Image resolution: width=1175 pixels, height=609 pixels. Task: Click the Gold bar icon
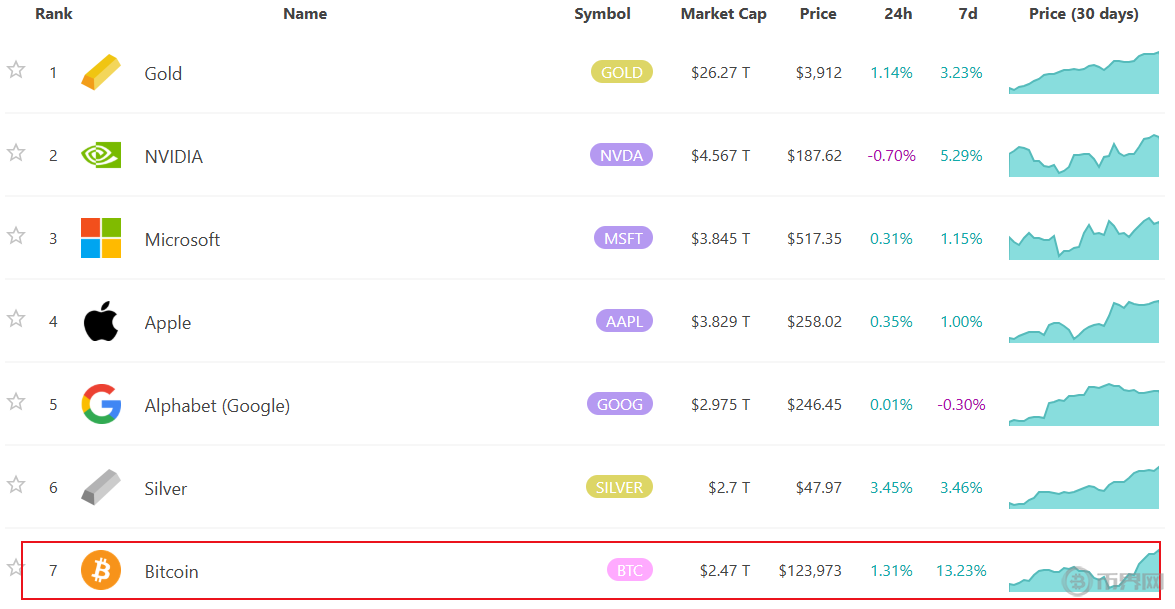pos(101,73)
